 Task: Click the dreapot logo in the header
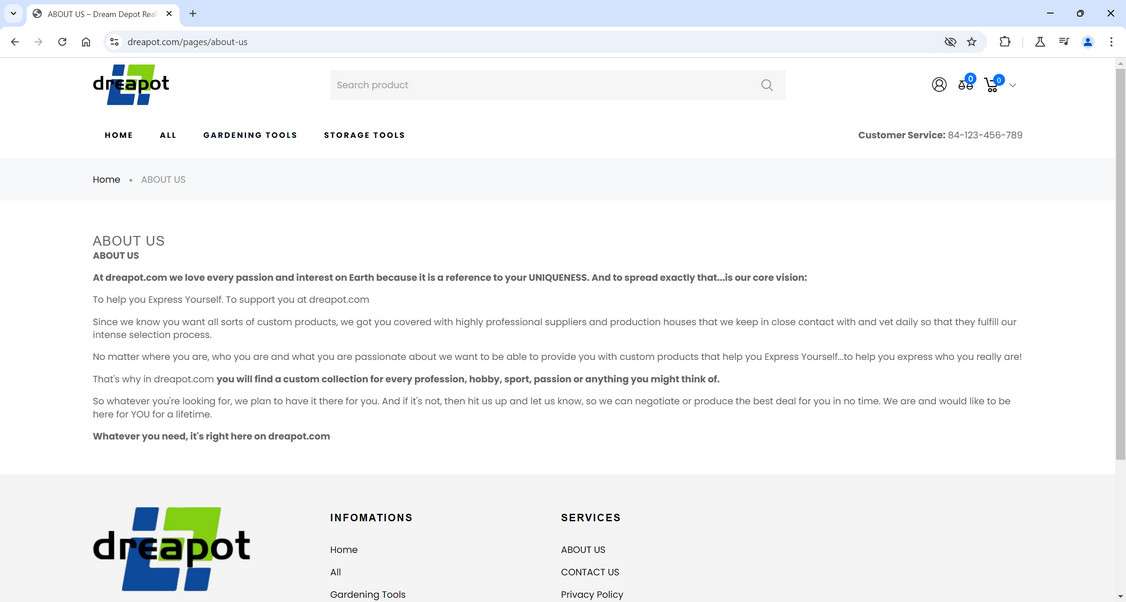tap(130, 84)
